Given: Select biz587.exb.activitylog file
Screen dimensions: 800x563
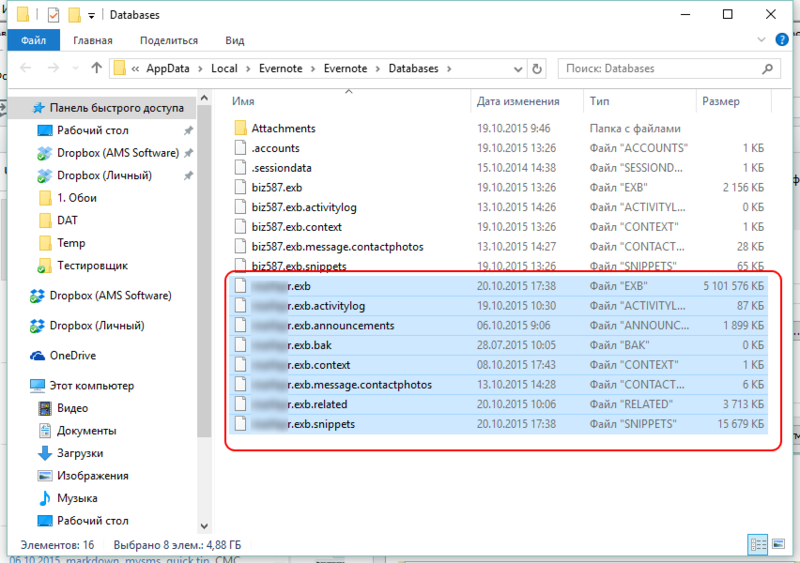Looking at the screenshot, I should (304, 207).
